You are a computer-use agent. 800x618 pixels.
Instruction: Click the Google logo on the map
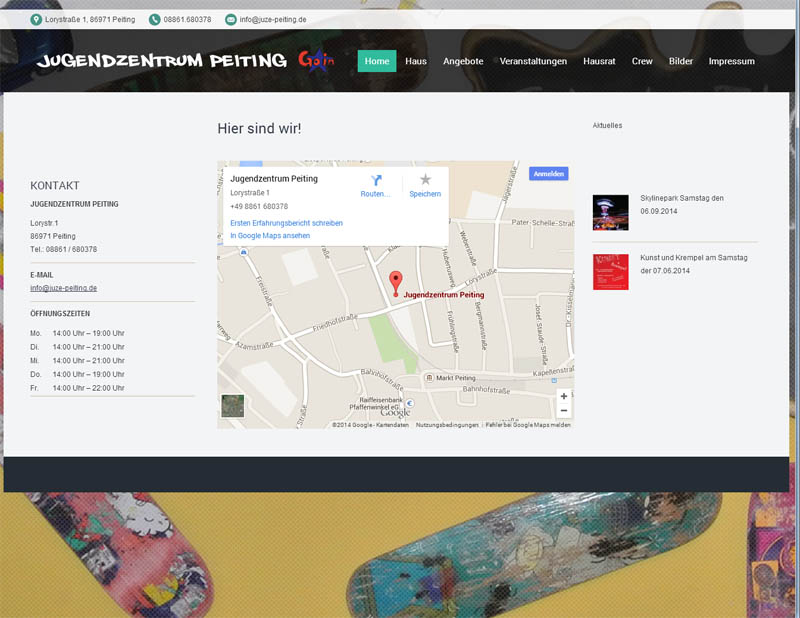pyautogui.click(x=395, y=413)
